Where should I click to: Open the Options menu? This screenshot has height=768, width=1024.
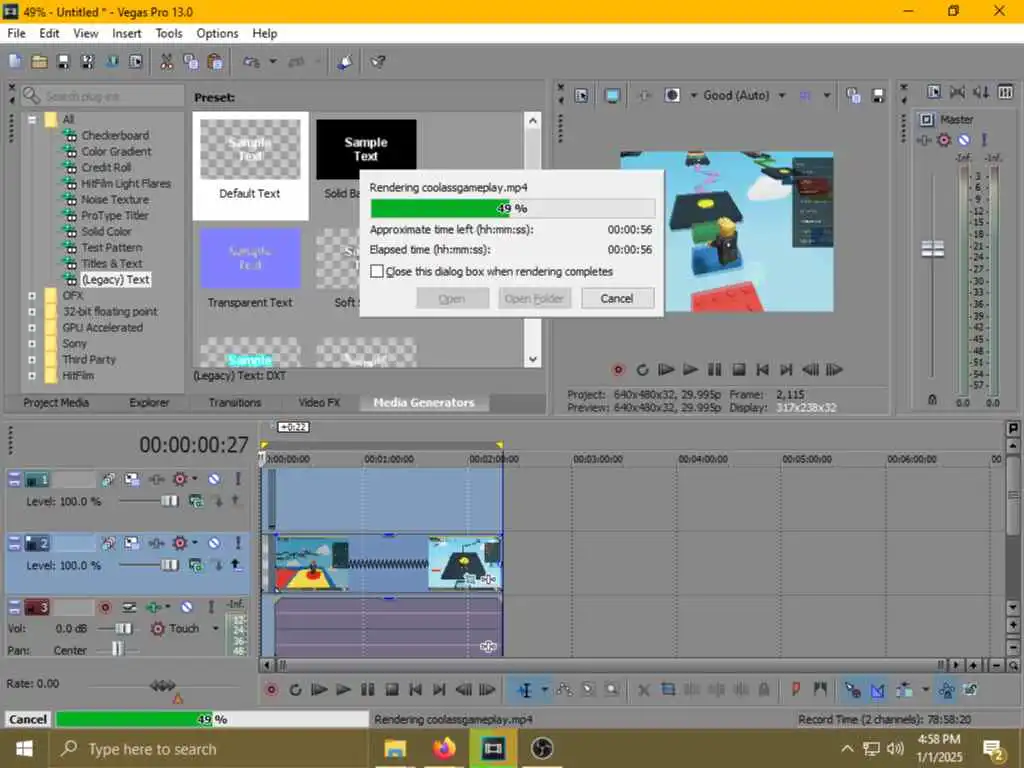(217, 33)
